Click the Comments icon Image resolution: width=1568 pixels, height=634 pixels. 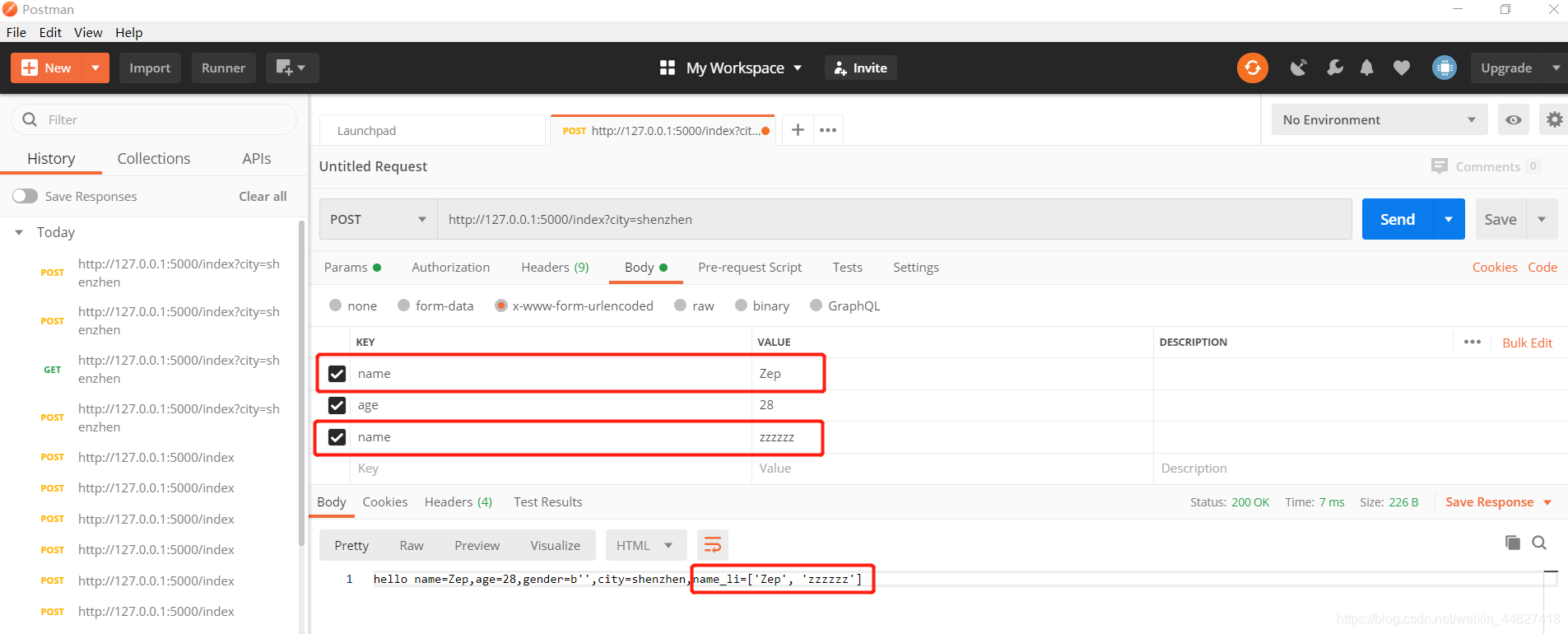coord(1439,165)
